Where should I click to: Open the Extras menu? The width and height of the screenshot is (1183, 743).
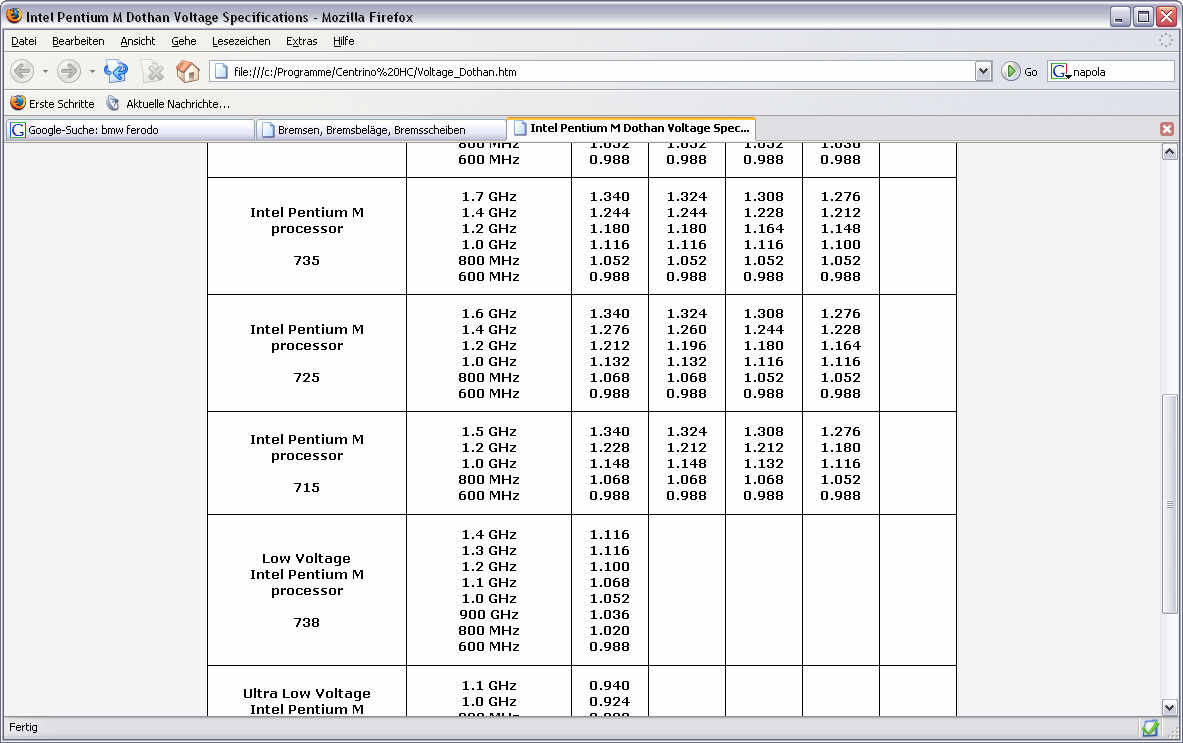point(302,41)
